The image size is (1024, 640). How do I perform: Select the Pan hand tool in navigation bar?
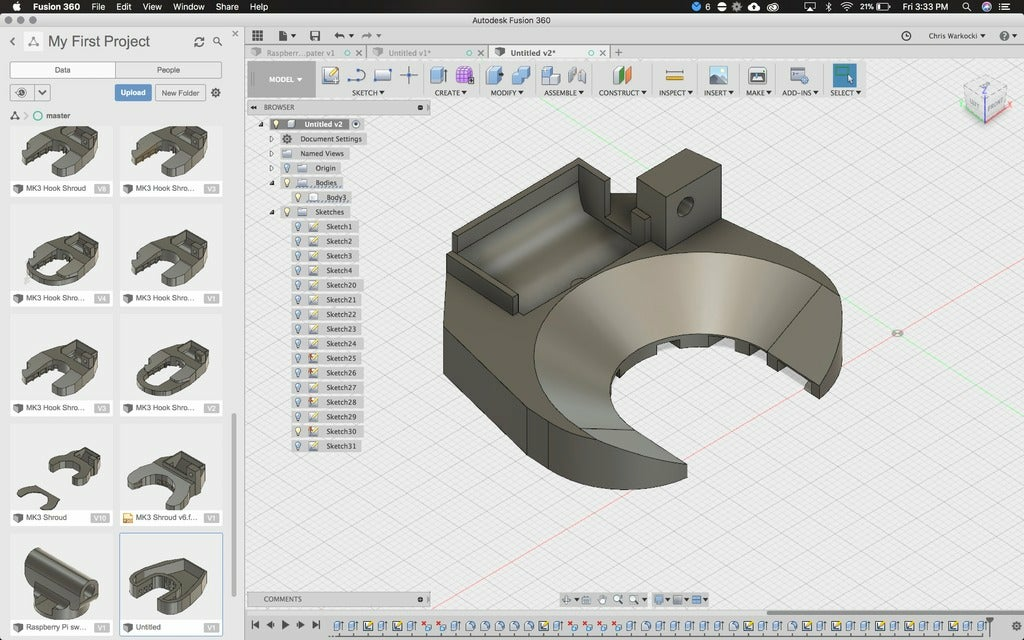coord(602,600)
